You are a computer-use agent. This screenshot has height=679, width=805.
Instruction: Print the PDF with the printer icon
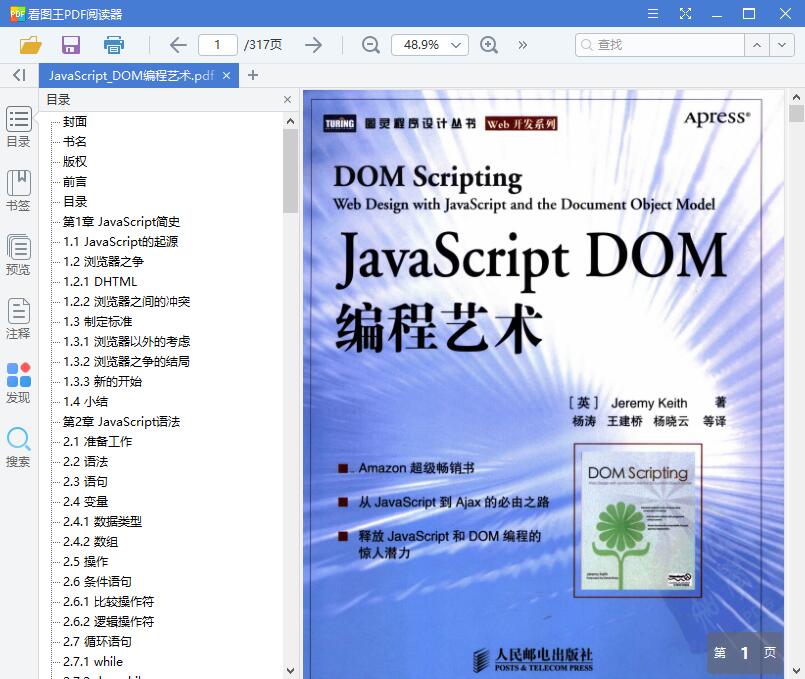(113, 45)
